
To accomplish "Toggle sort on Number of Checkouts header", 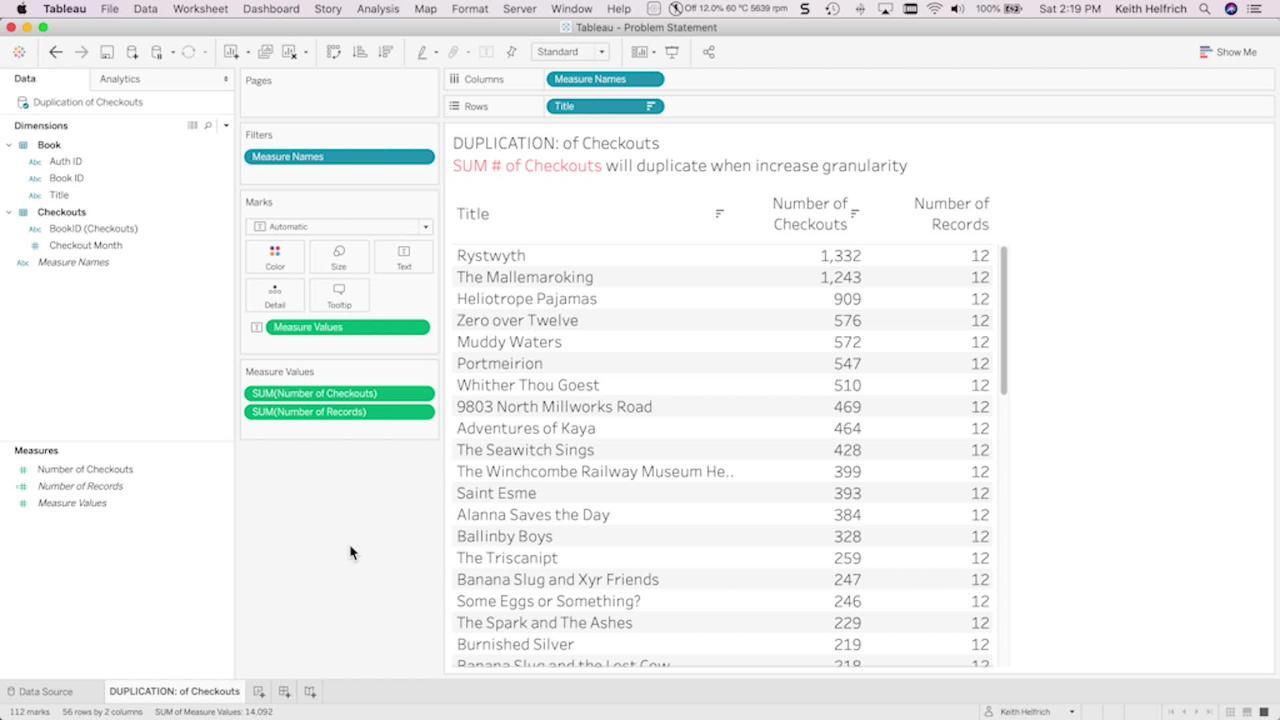I will tap(855, 213).
